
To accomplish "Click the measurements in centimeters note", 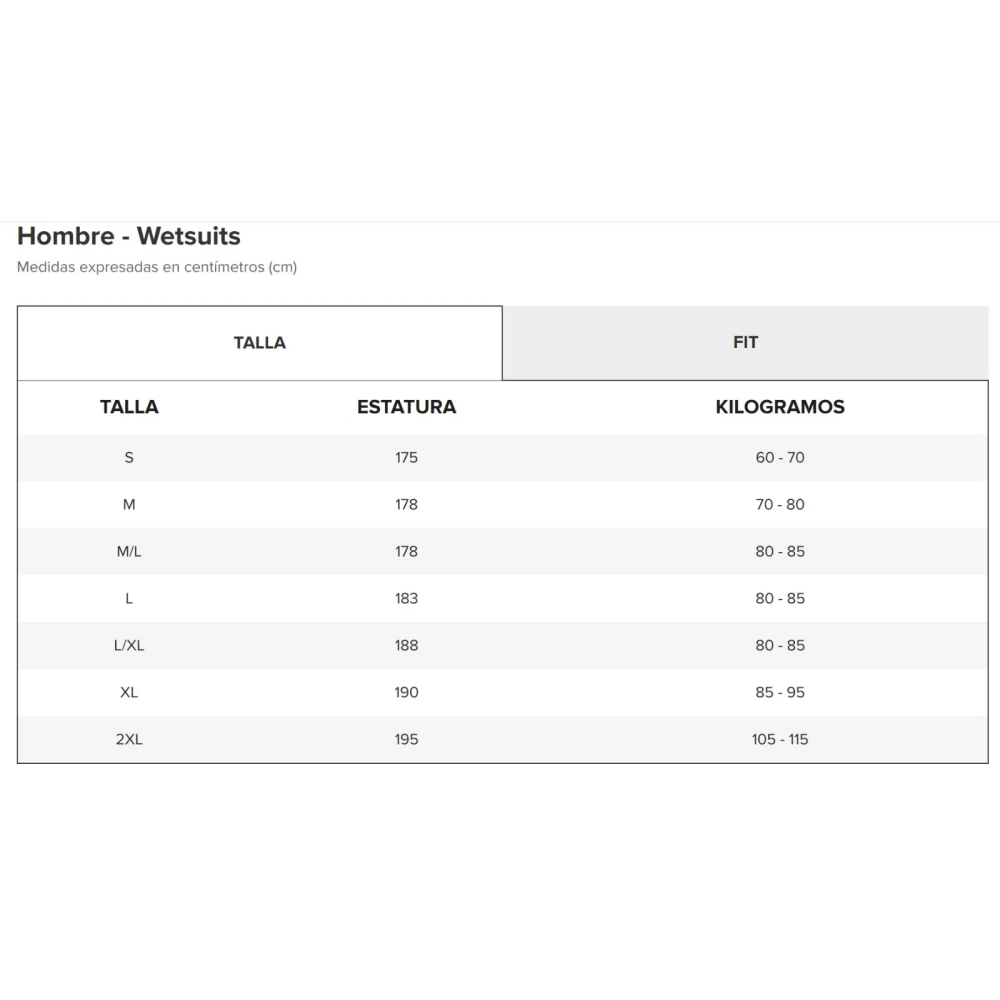I will coord(157,267).
